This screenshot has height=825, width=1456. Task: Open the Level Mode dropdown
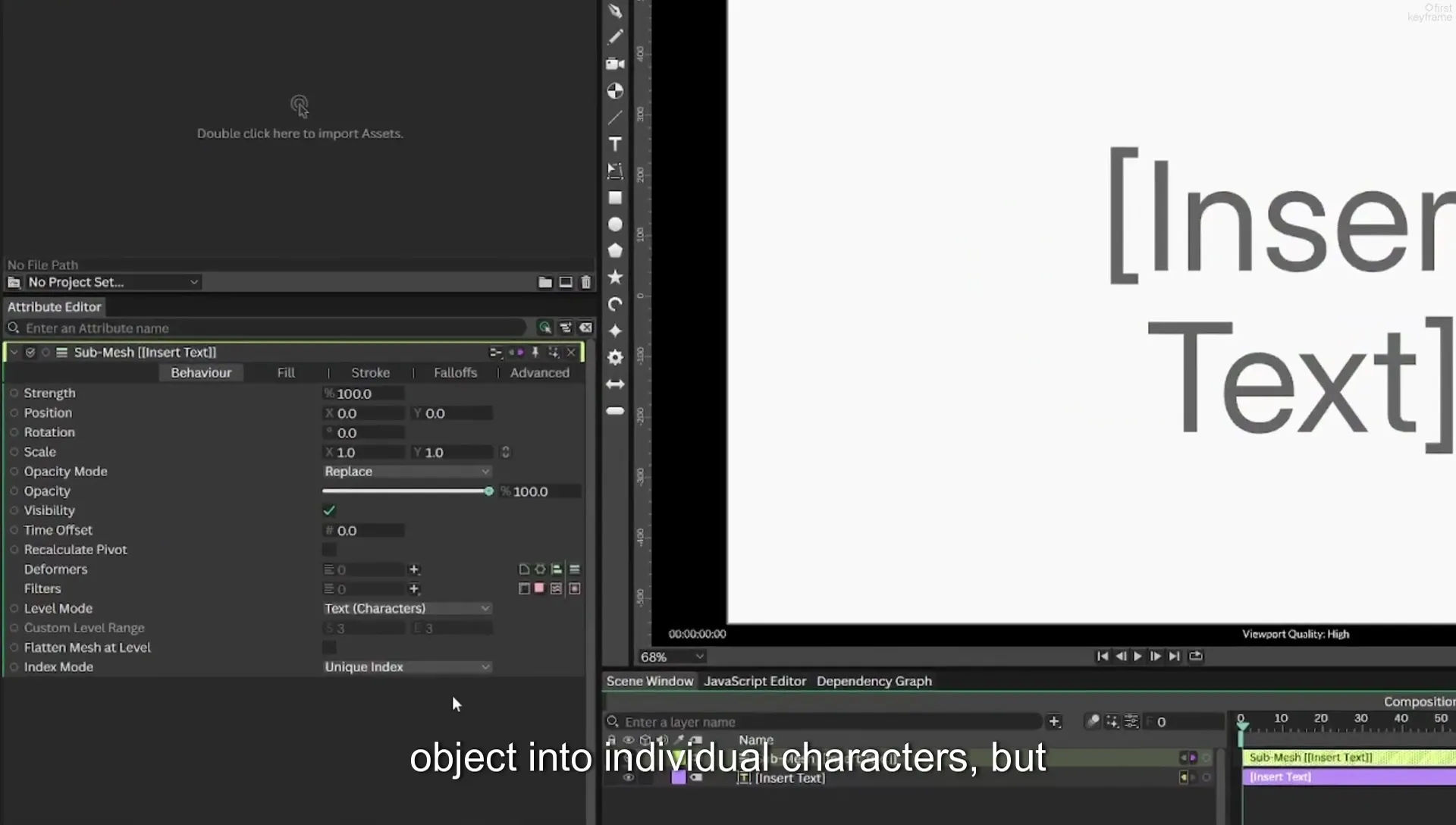[407, 609]
